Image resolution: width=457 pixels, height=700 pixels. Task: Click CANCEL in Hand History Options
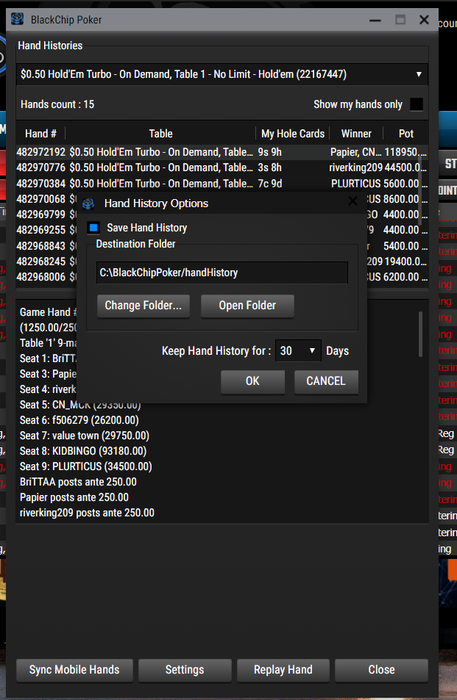(x=326, y=381)
